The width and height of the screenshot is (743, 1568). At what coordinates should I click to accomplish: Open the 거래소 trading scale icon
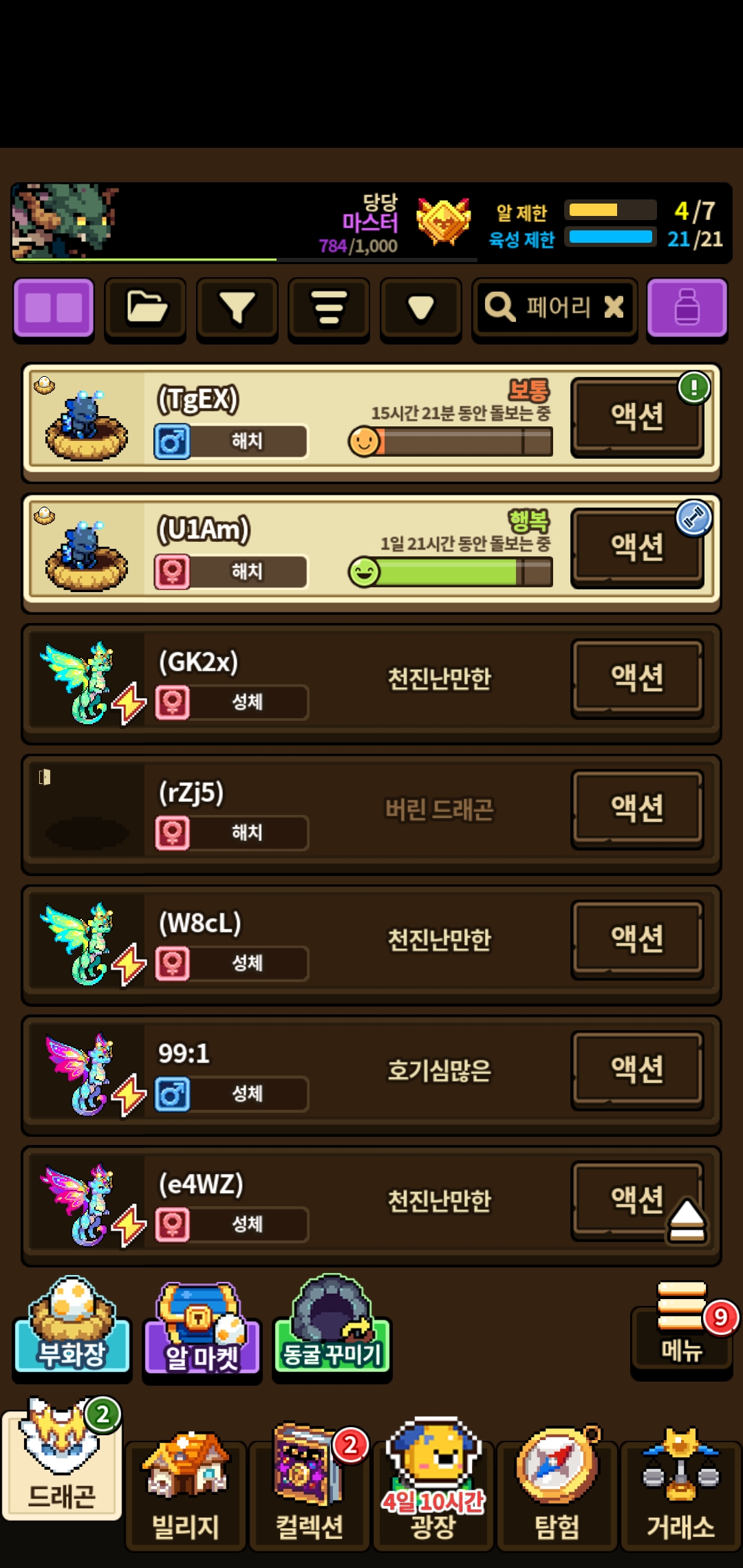[681, 1489]
